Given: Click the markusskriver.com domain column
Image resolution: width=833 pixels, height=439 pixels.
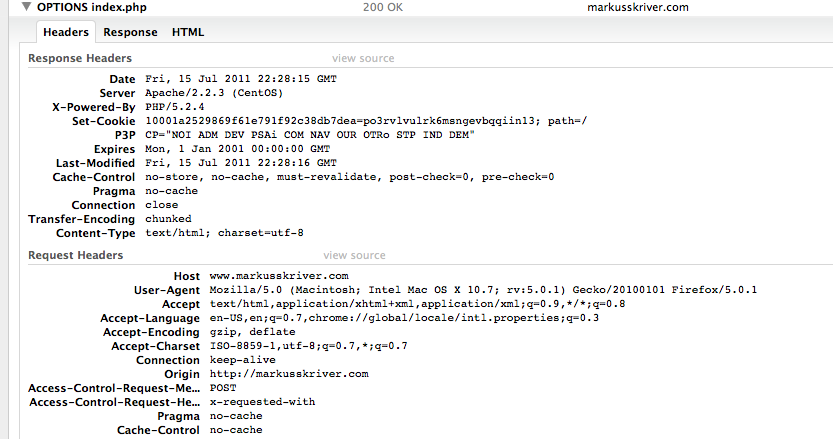Looking at the screenshot, I should point(638,7).
